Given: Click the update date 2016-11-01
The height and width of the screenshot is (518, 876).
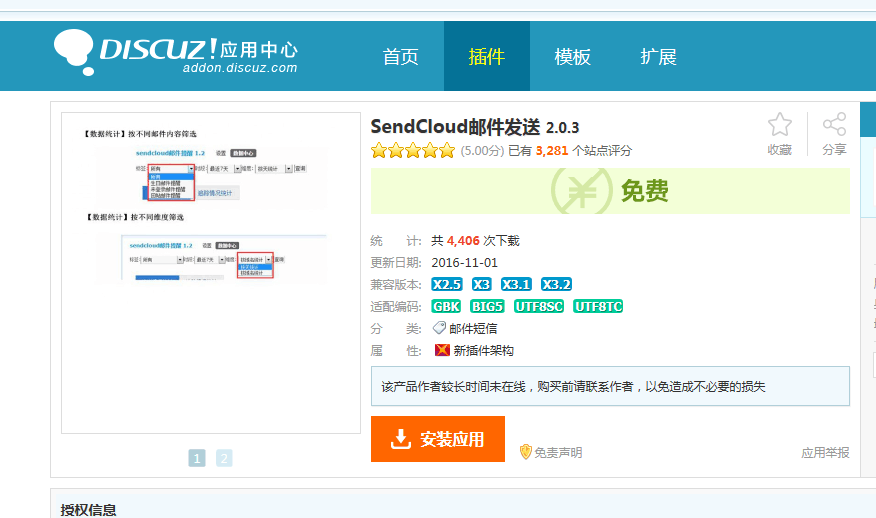Looking at the screenshot, I should click(464, 263).
